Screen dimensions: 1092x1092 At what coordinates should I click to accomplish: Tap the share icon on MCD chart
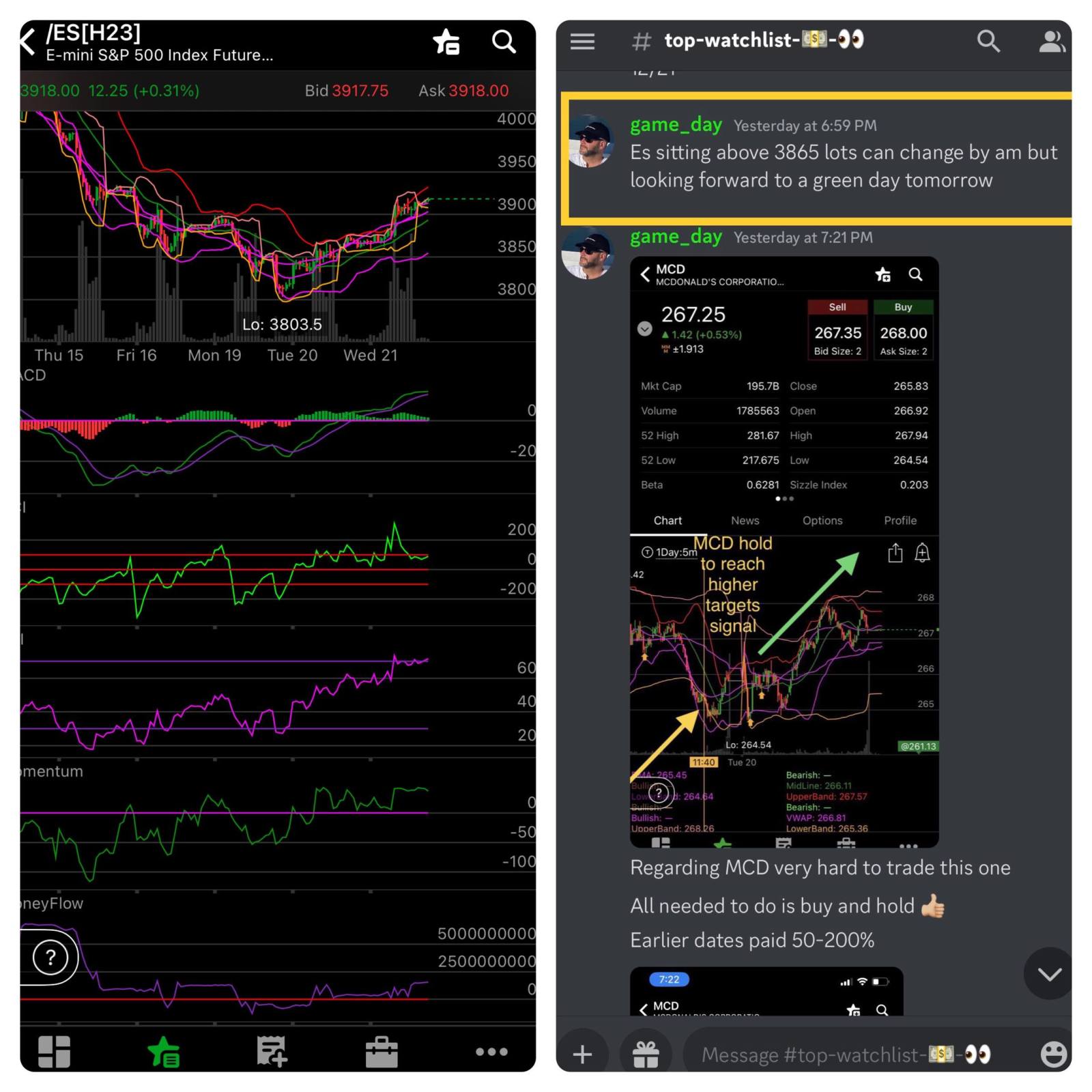tap(895, 552)
